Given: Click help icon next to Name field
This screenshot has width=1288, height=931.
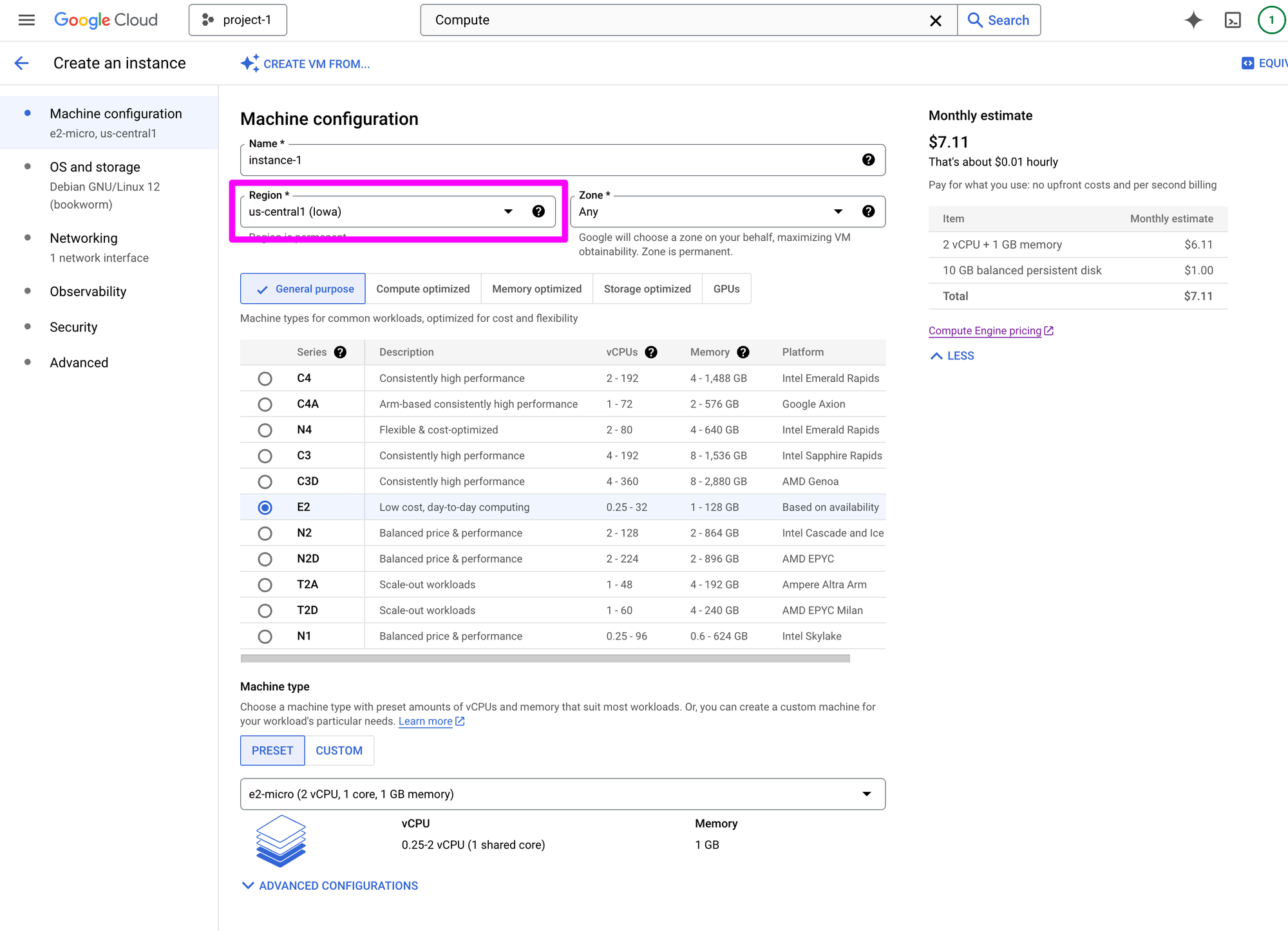Looking at the screenshot, I should point(868,160).
